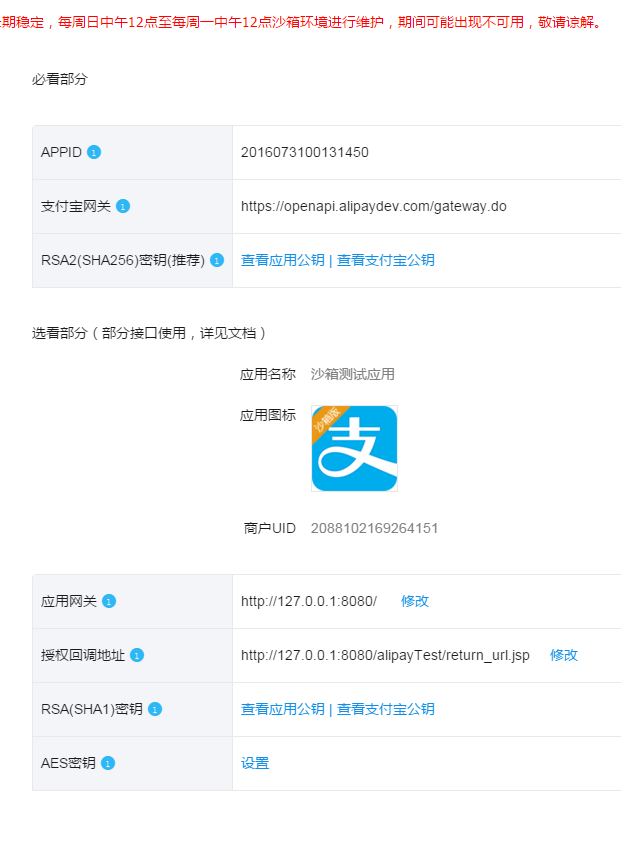
Task: Click 修改 next to the 应用网关 URL
Action: coord(415,601)
